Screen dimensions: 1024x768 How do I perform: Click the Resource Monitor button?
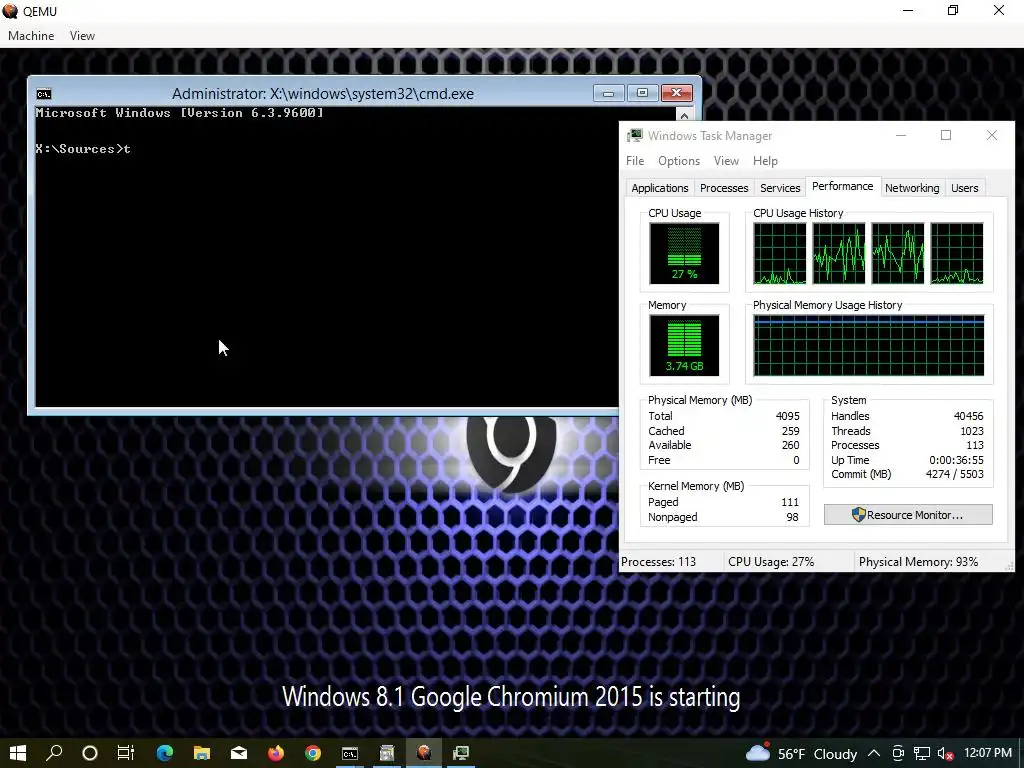point(908,515)
